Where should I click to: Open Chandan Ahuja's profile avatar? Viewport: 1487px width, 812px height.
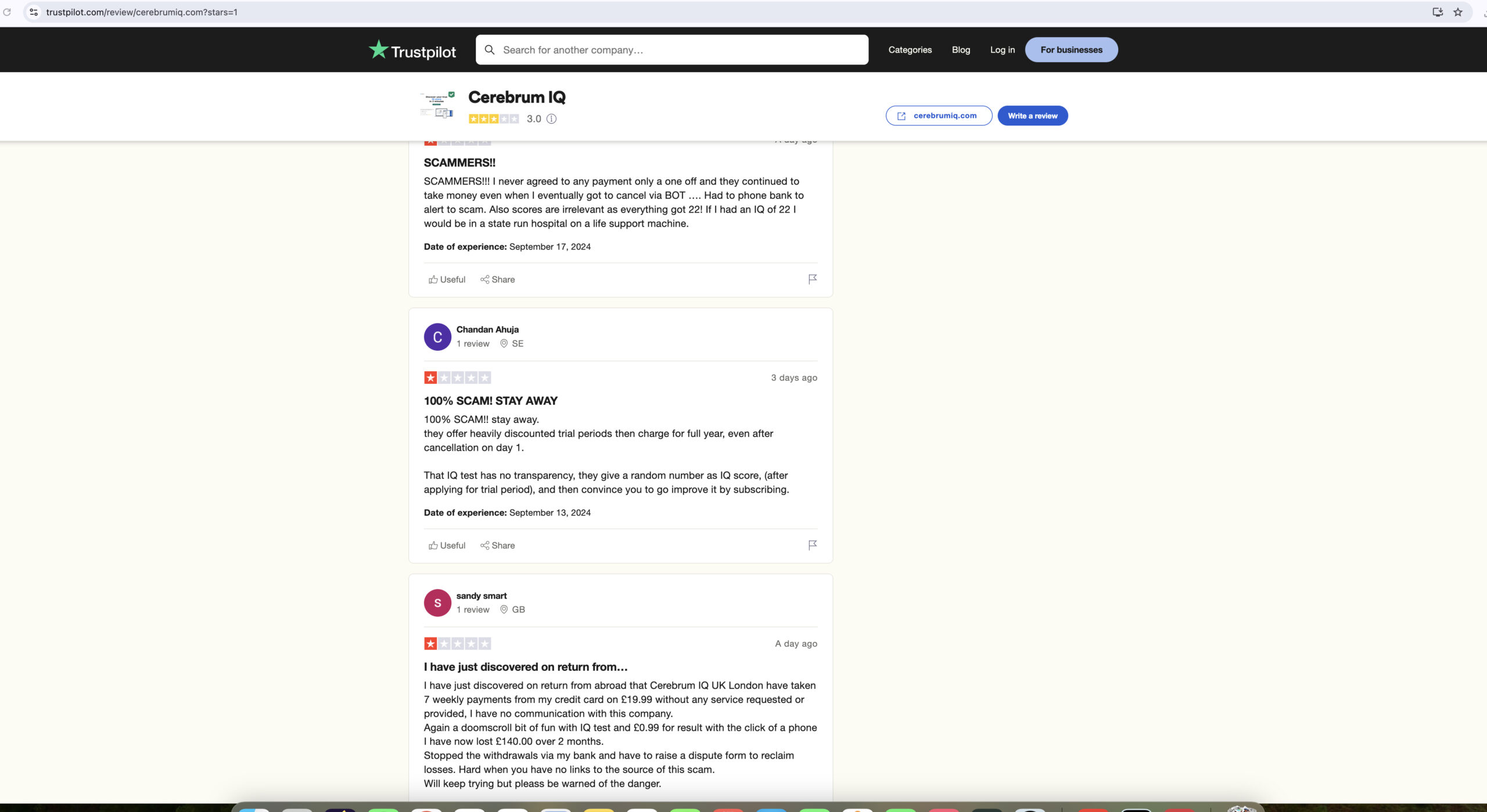(x=437, y=337)
